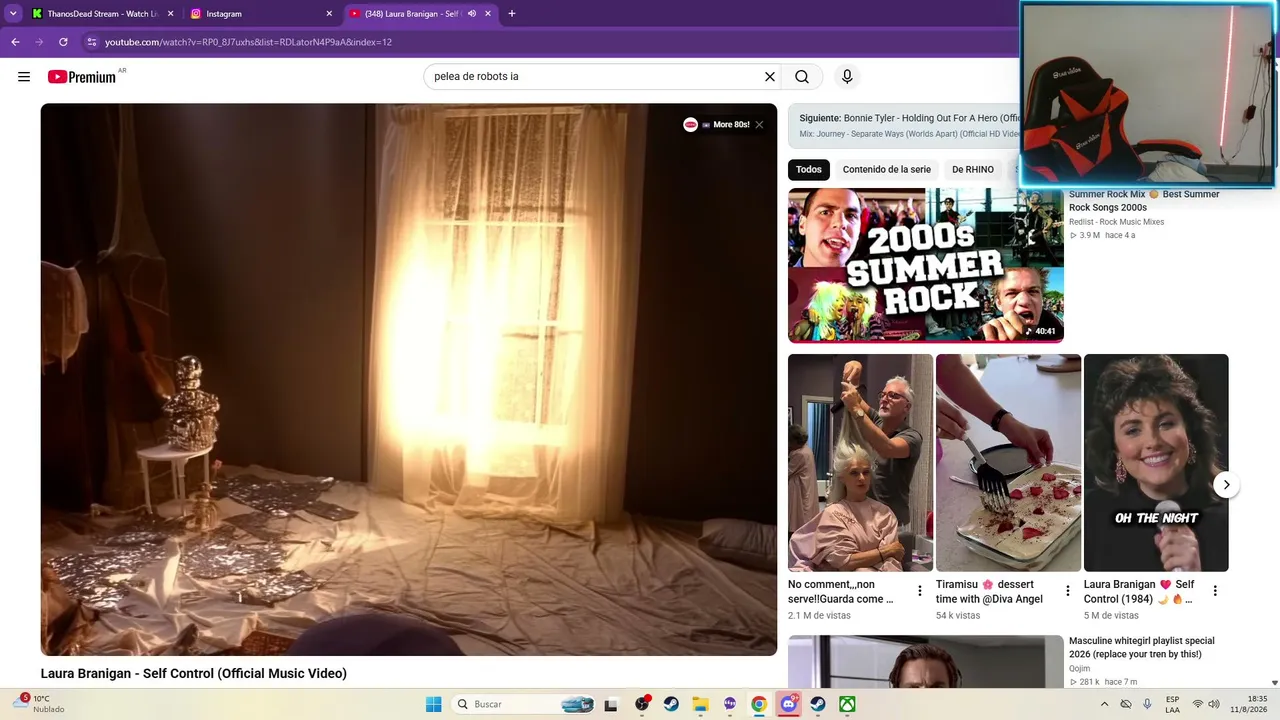The width and height of the screenshot is (1280, 720).
Task: Open the dark round app with red badge
Action: click(x=642, y=704)
